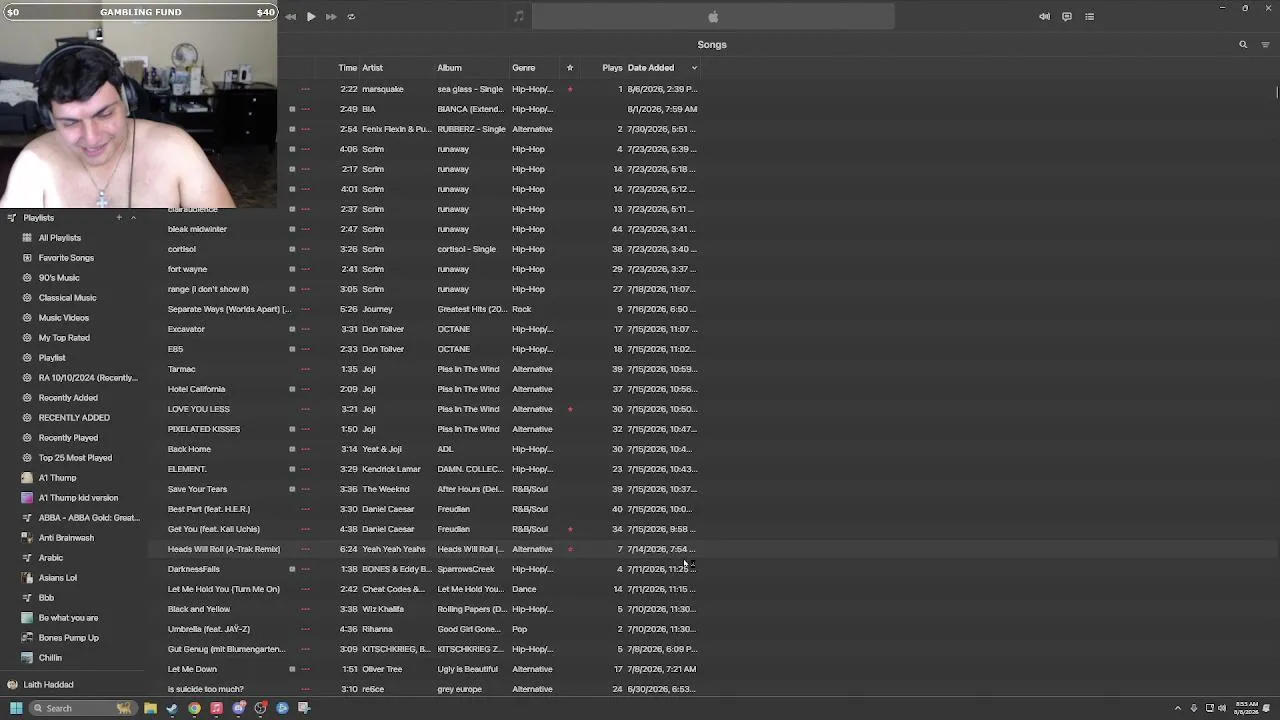Screen dimensions: 1280x720
Task: Unfavorite LOVE YOU LESS using its star
Action: (570, 409)
